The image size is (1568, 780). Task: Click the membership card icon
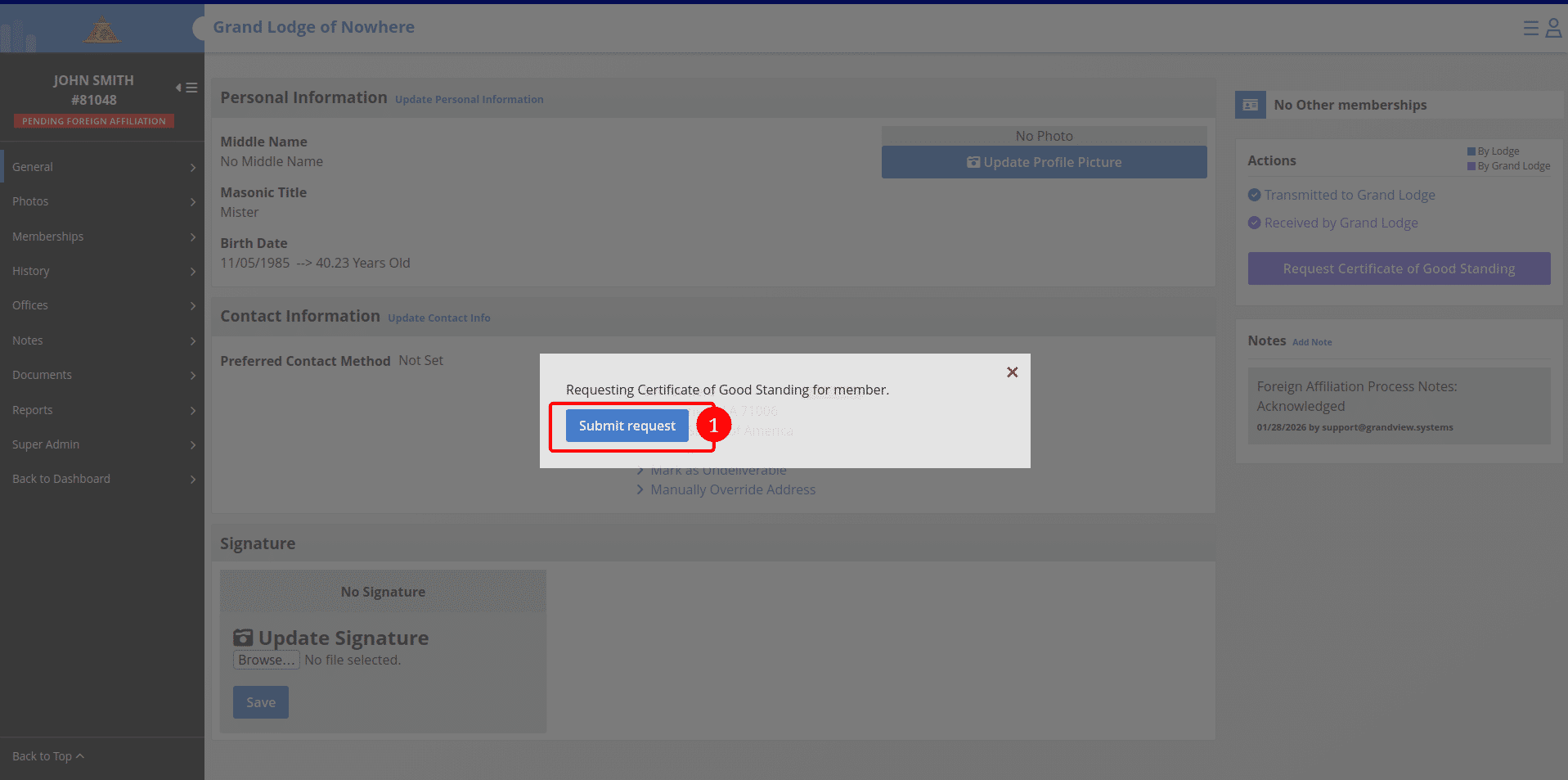point(1251,105)
